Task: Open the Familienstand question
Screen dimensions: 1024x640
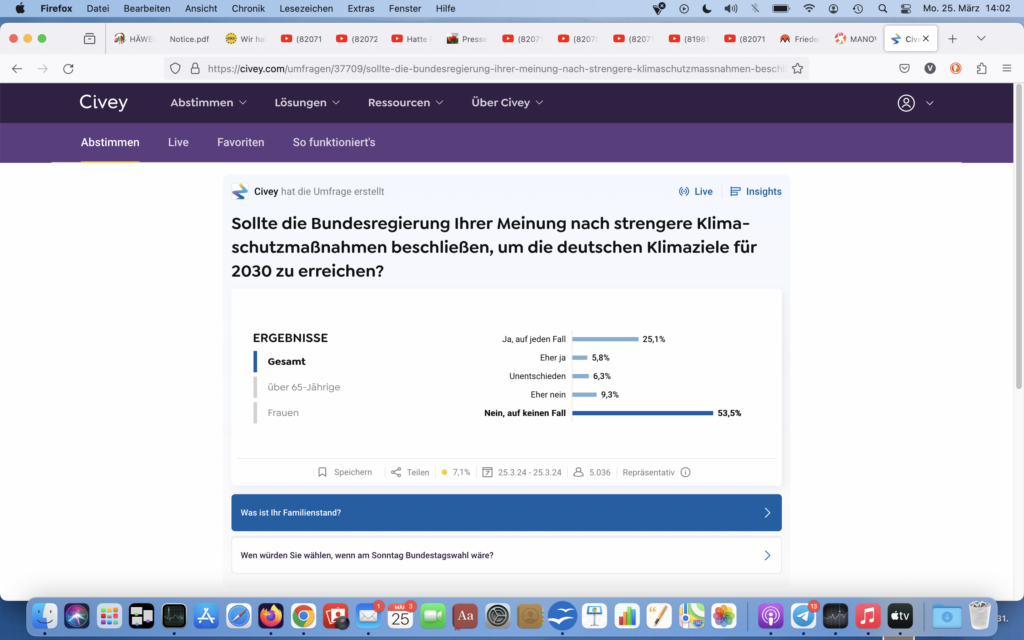Action: (506, 512)
